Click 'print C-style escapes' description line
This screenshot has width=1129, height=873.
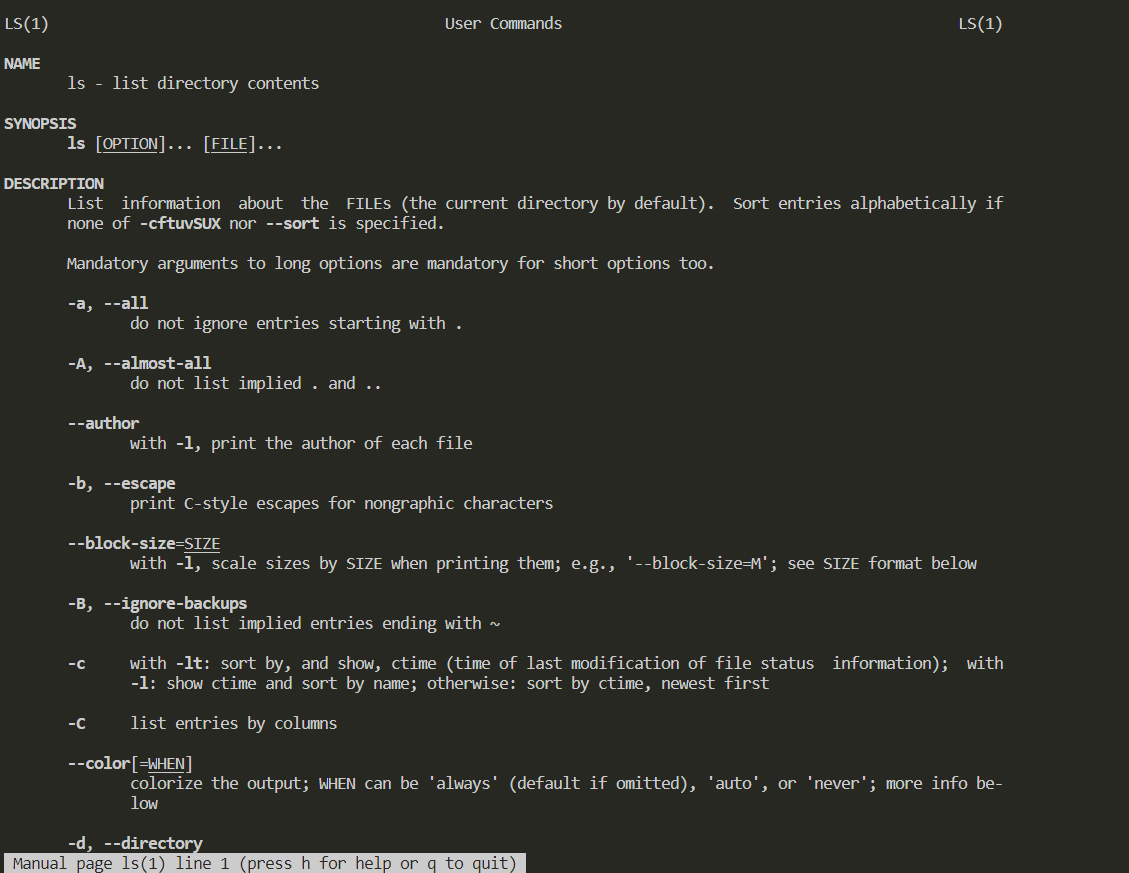pyautogui.click(x=341, y=503)
